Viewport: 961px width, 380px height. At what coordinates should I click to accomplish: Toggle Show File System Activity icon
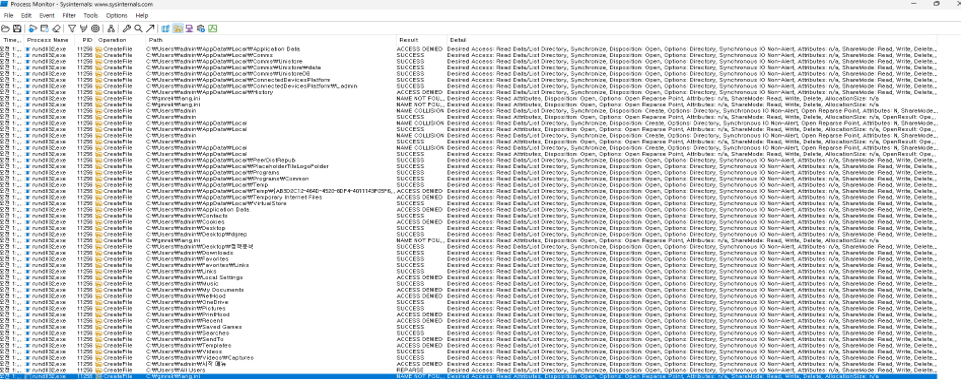pos(178,28)
